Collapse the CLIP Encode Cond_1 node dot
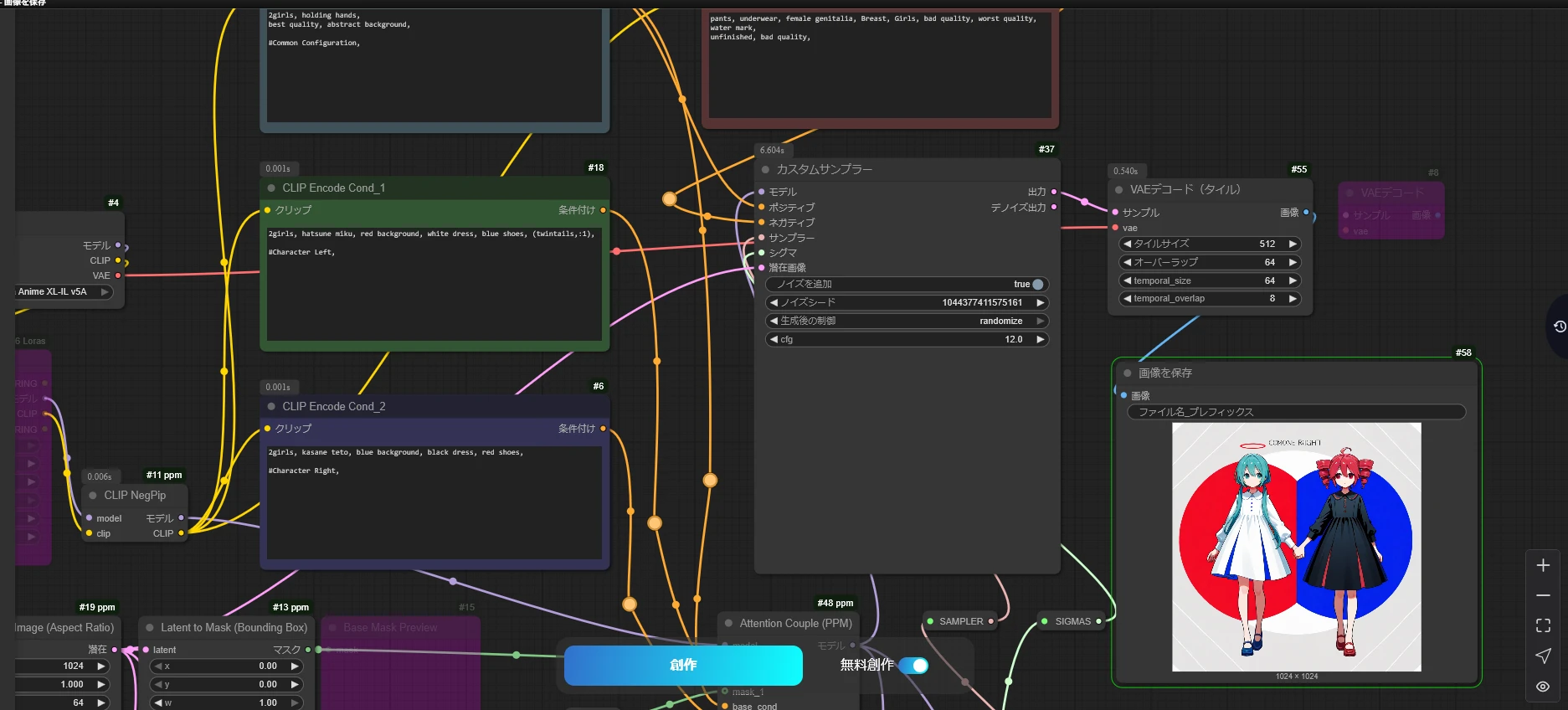Image resolution: width=1568 pixels, height=710 pixels. coord(271,188)
